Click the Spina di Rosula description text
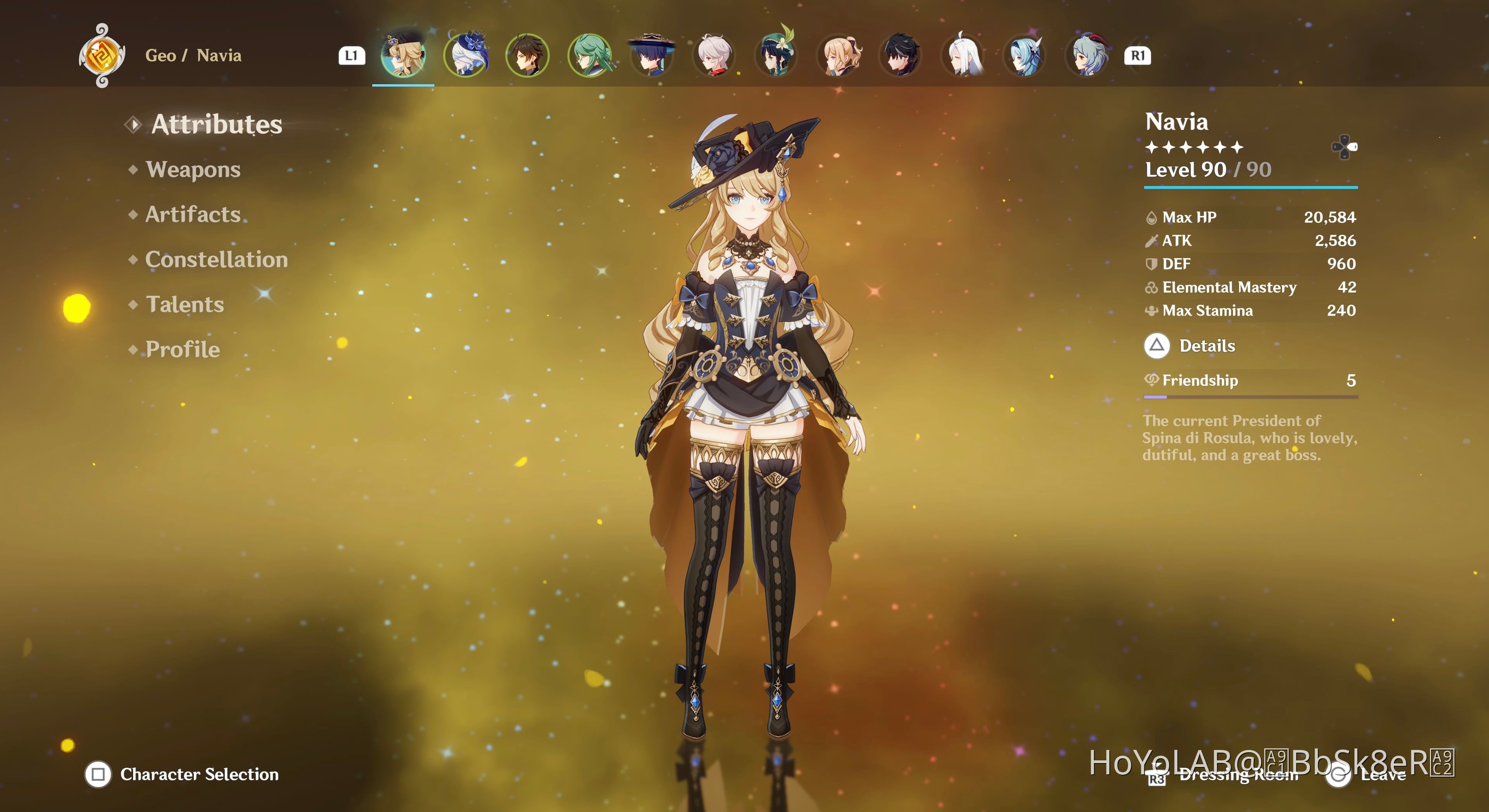This screenshot has width=1489, height=812. [1249, 437]
